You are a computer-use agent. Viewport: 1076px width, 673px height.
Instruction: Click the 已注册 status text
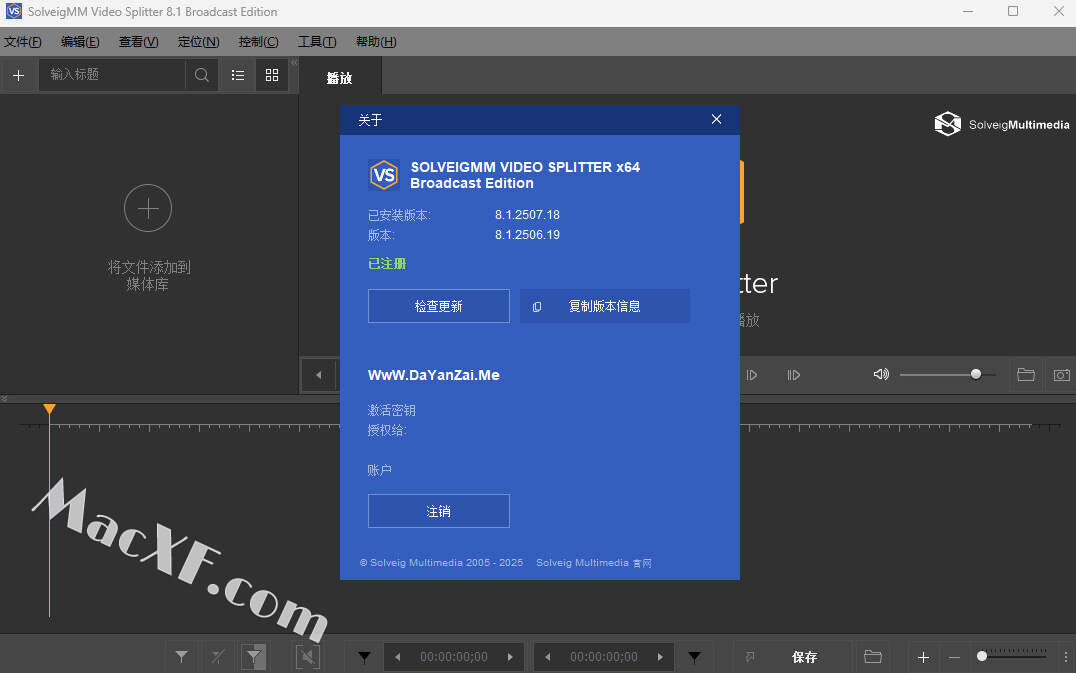387,263
